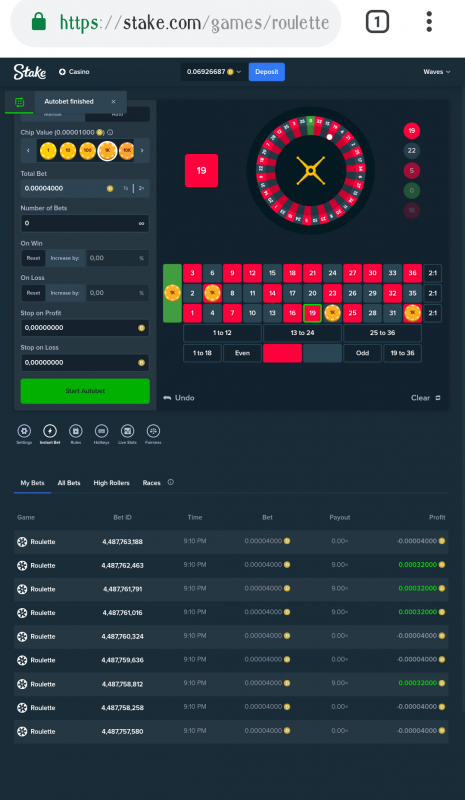
Task: Switch to the Races tab
Action: [152, 483]
